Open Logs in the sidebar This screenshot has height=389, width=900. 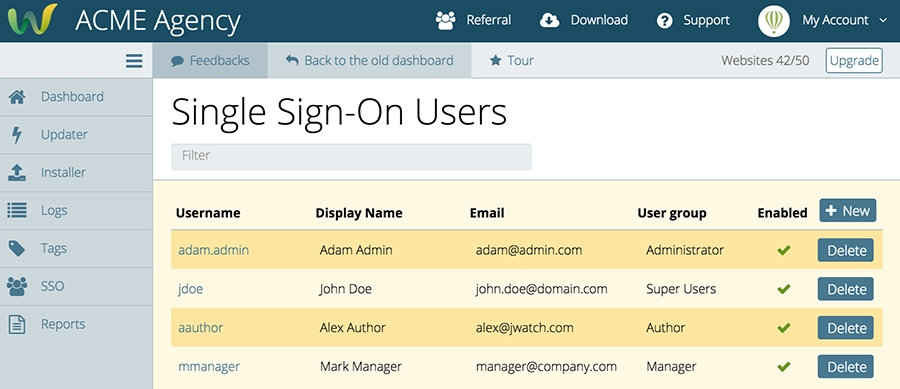tap(76, 211)
